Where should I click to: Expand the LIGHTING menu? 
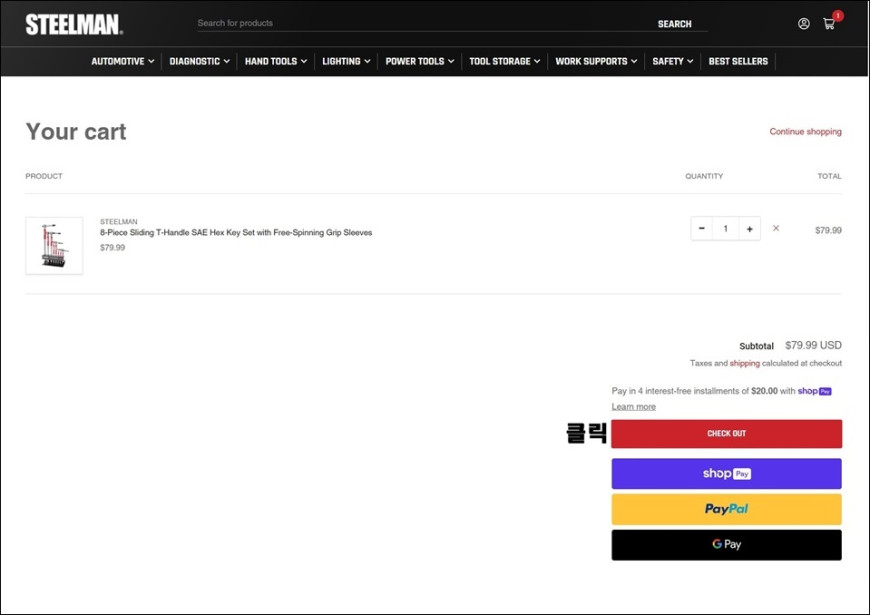346,61
